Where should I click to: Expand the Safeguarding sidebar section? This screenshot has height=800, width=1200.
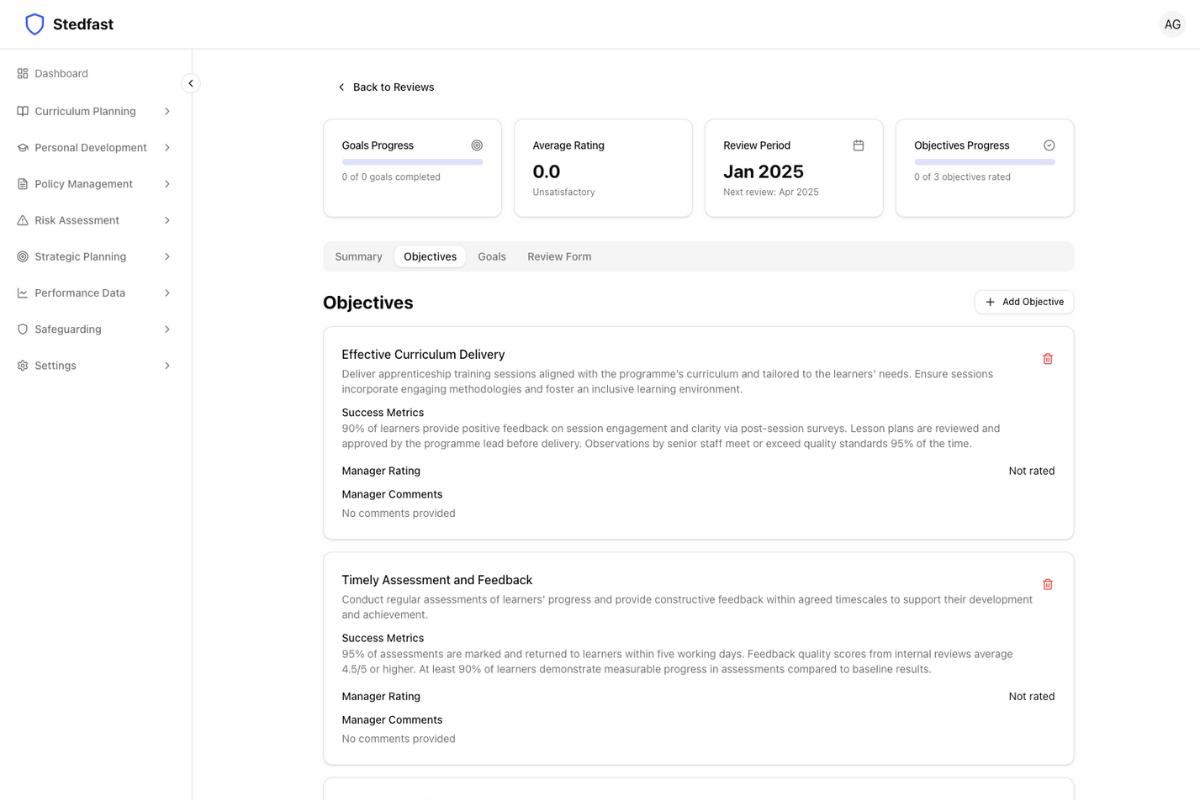pyautogui.click(x=167, y=329)
